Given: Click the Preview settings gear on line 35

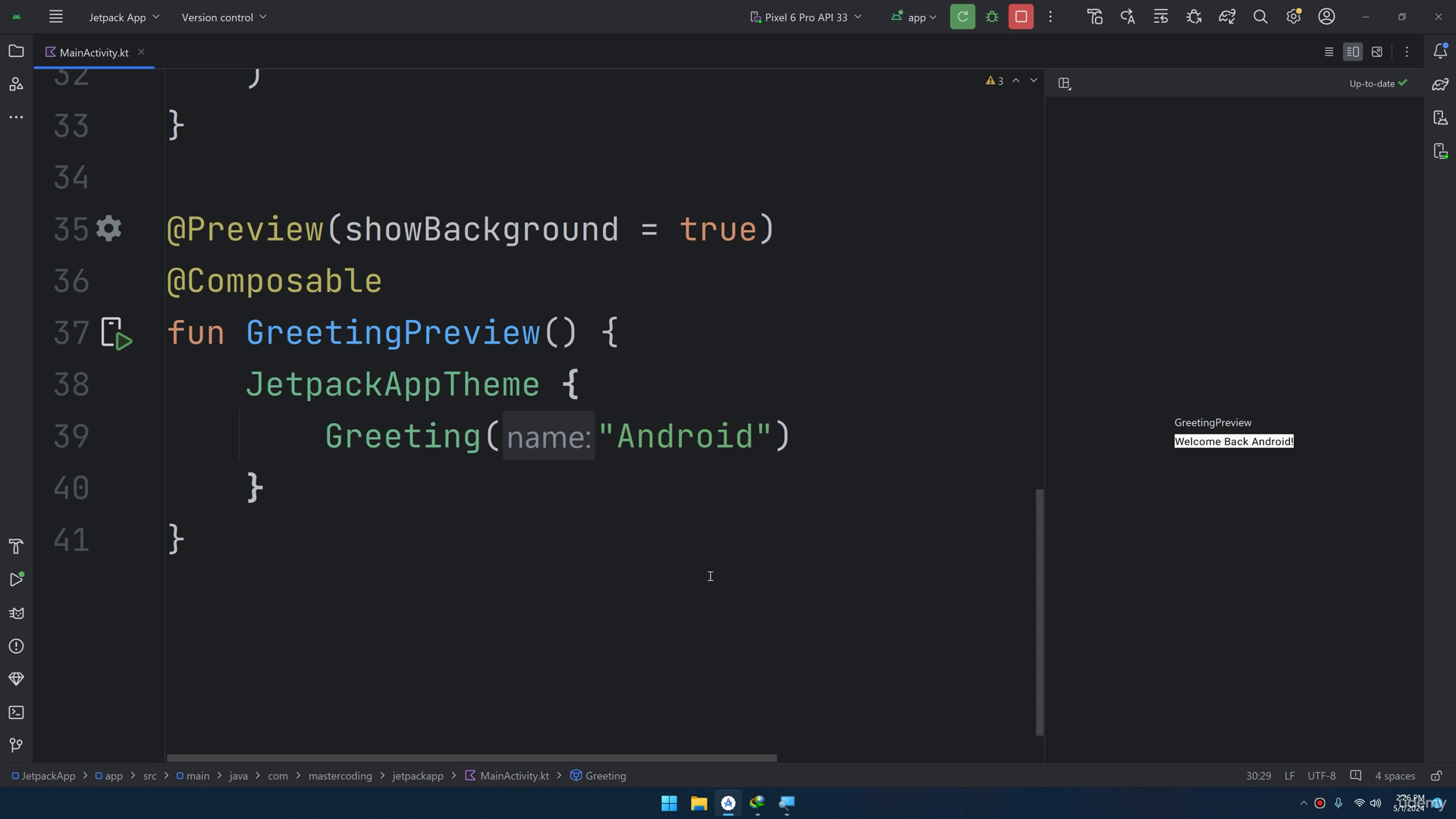Looking at the screenshot, I should tap(109, 228).
